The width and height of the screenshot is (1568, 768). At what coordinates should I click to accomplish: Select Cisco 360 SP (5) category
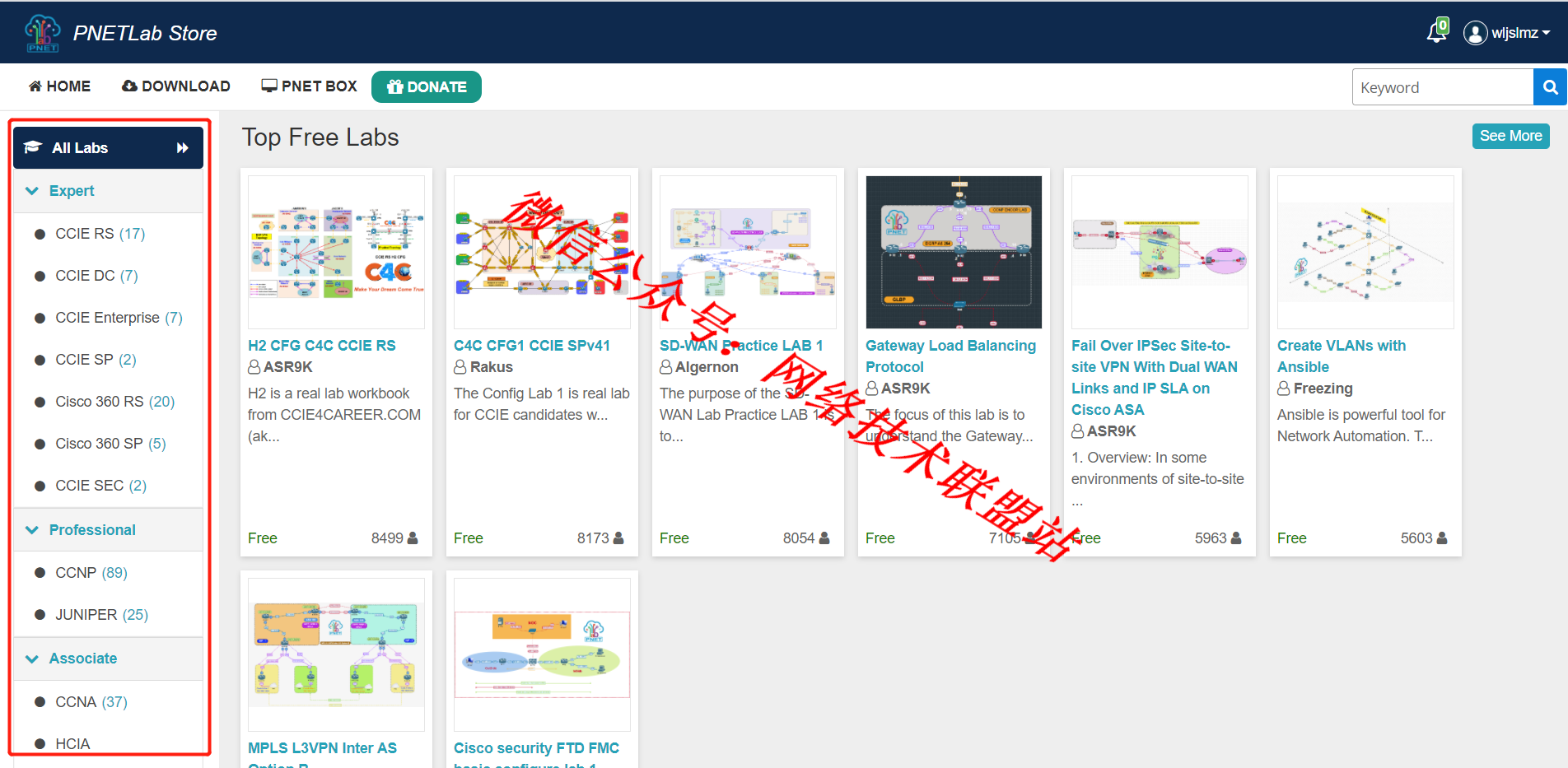pyautogui.click(x=110, y=444)
